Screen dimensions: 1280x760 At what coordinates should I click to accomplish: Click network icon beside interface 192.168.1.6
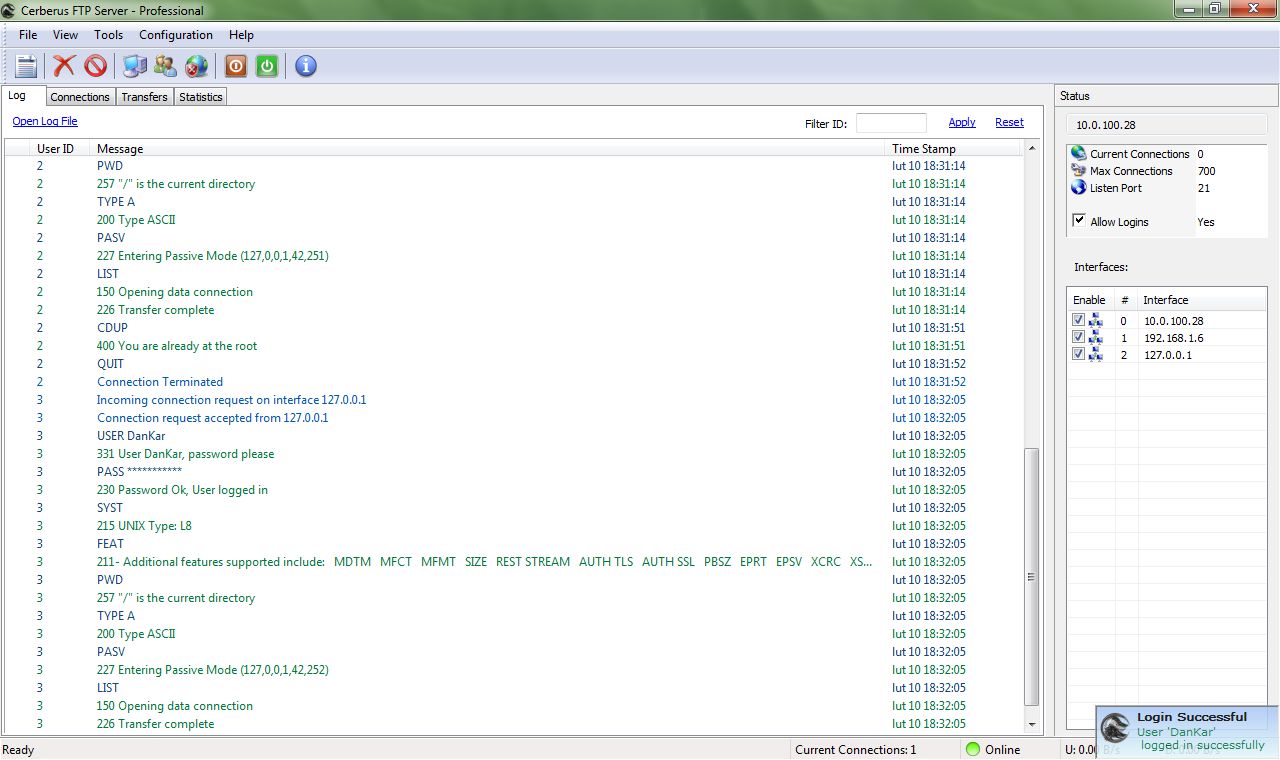(x=1095, y=338)
